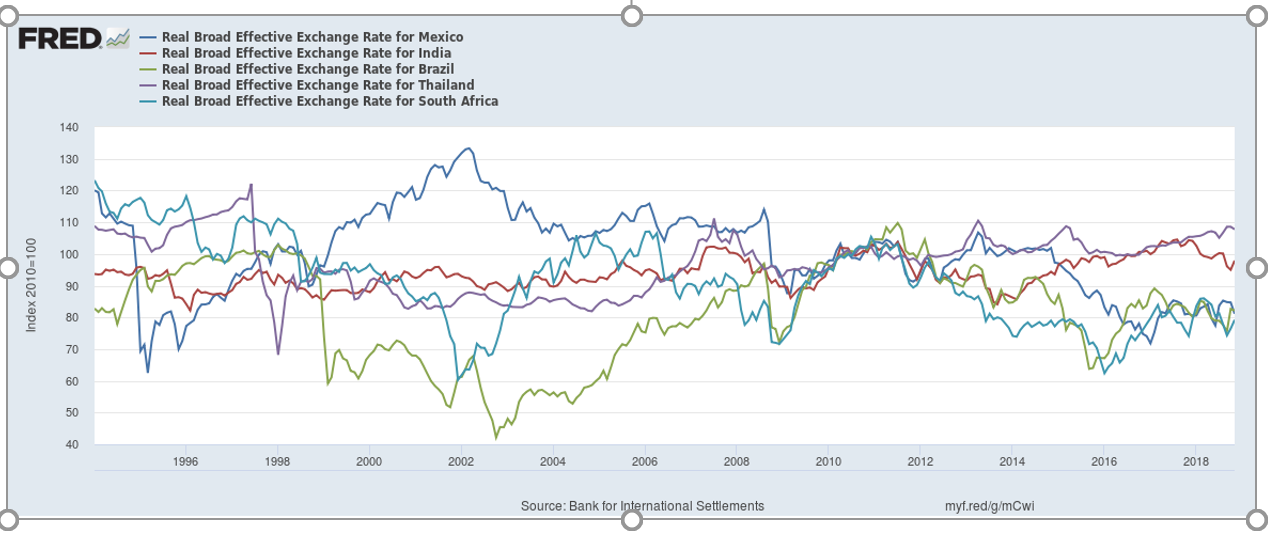
Task: Click the small chart icon beside FRED
Action: click(x=118, y=39)
